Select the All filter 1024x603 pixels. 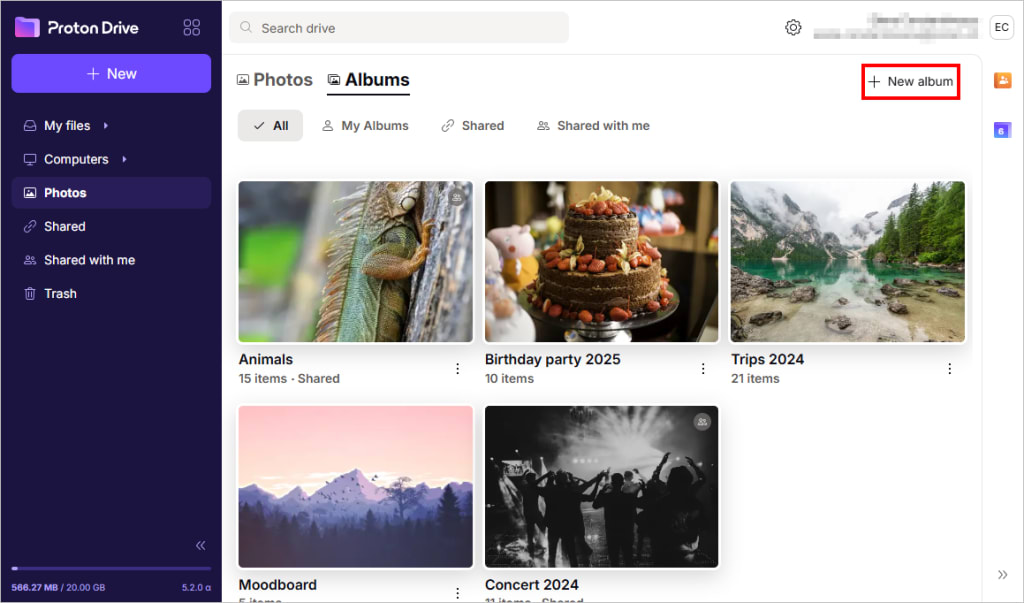point(270,125)
